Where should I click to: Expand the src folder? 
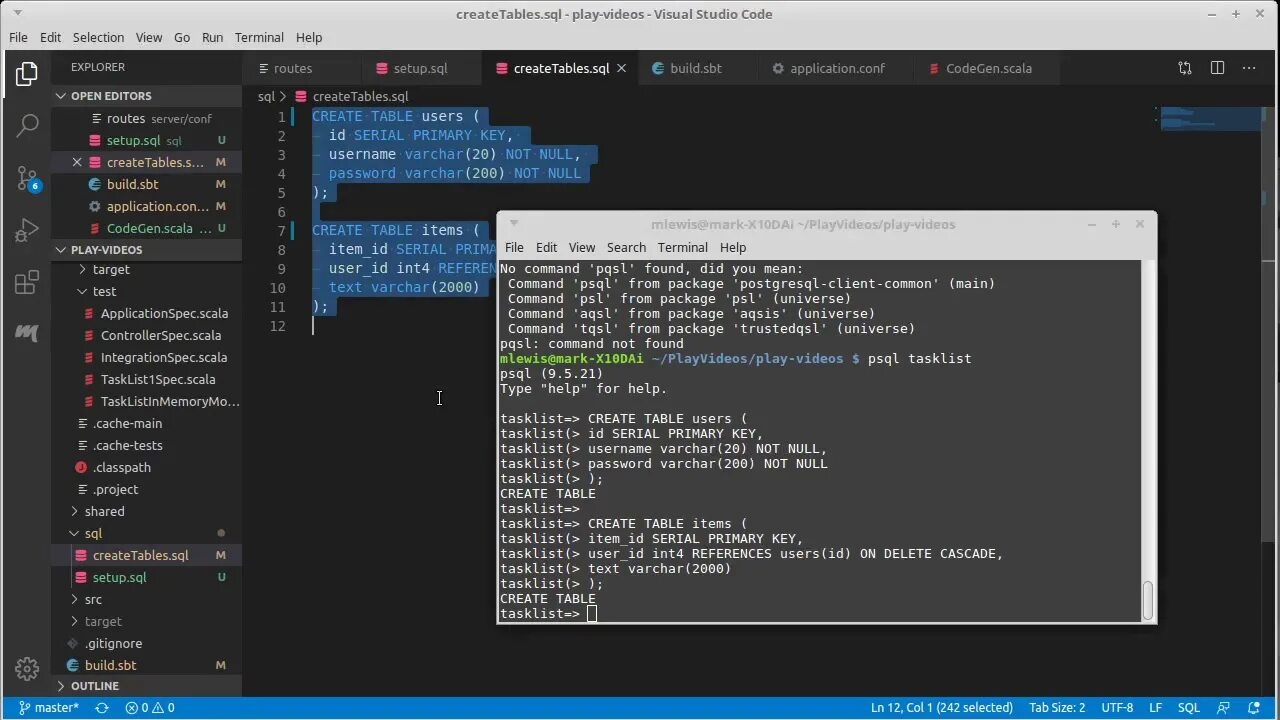tap(146, 599)
